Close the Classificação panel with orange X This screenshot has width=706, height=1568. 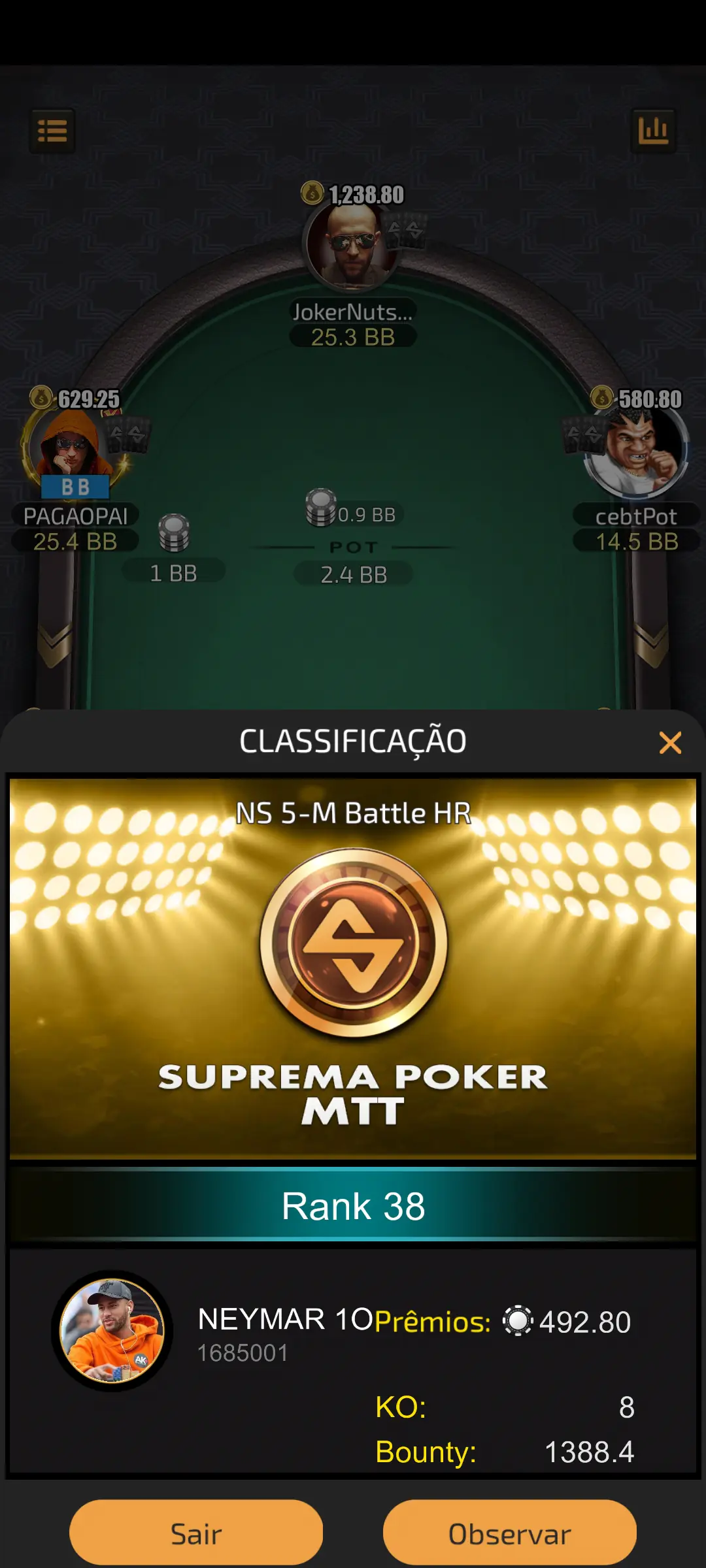pos(670,743)
